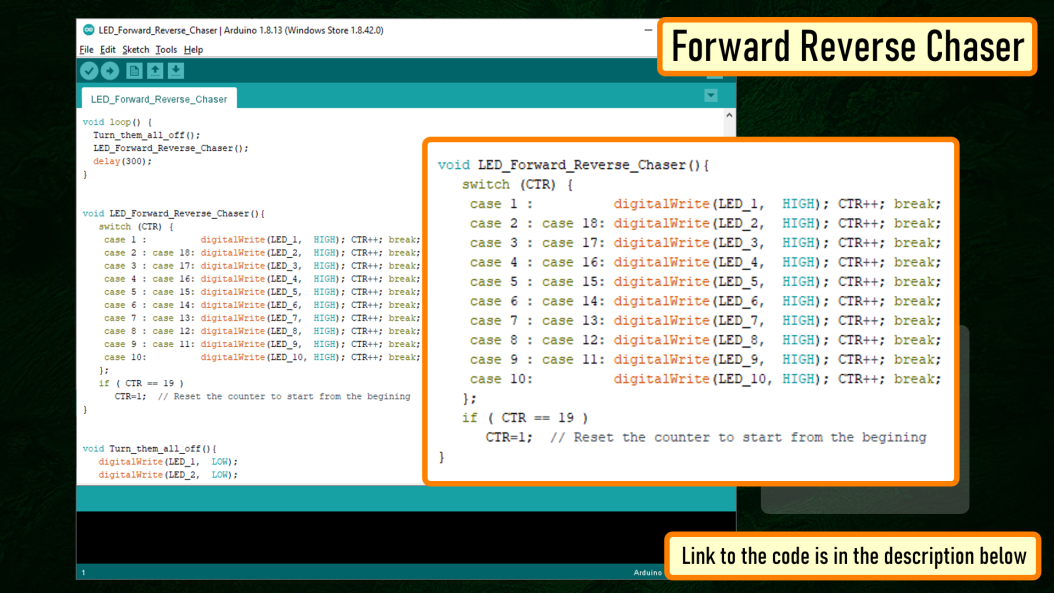Select the LED_Forward_Reverse_Chaser tab

click(x=159, y=99)
